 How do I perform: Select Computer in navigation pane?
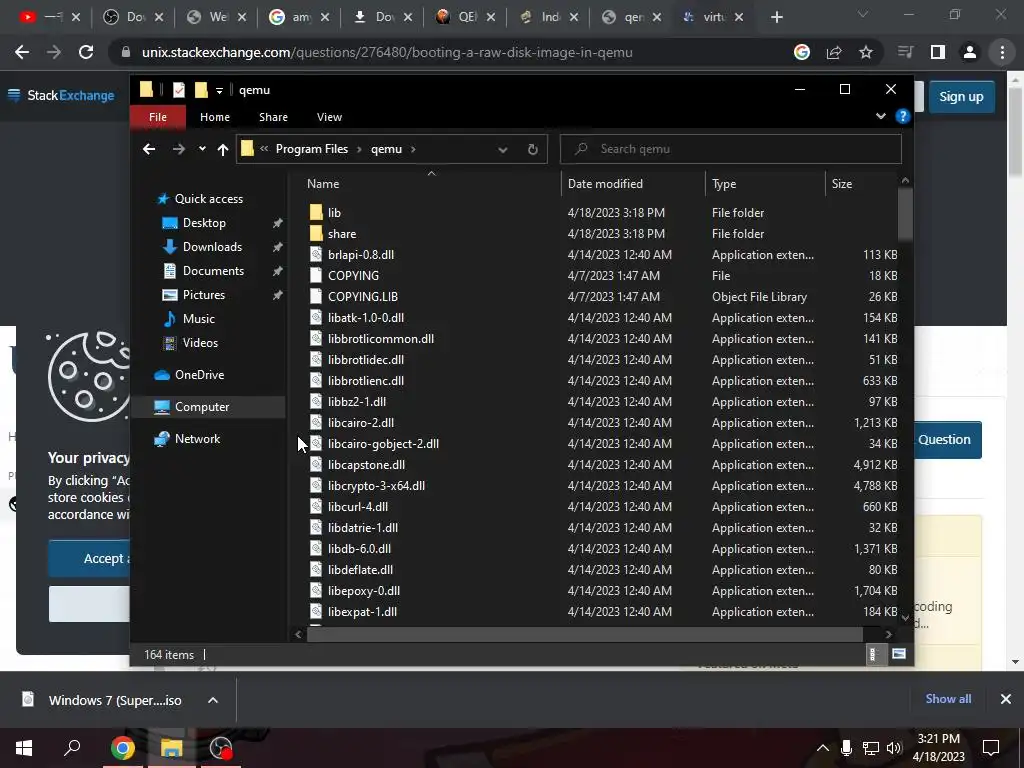(202, 407)
